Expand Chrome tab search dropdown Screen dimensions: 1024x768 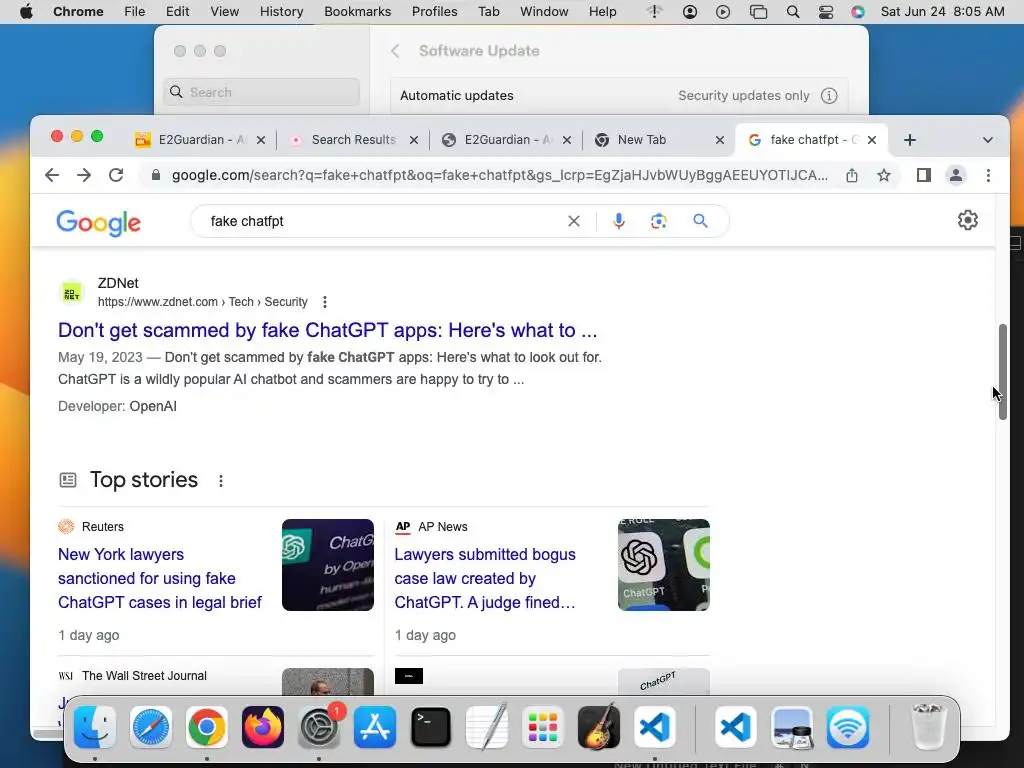tap(987, 140)
